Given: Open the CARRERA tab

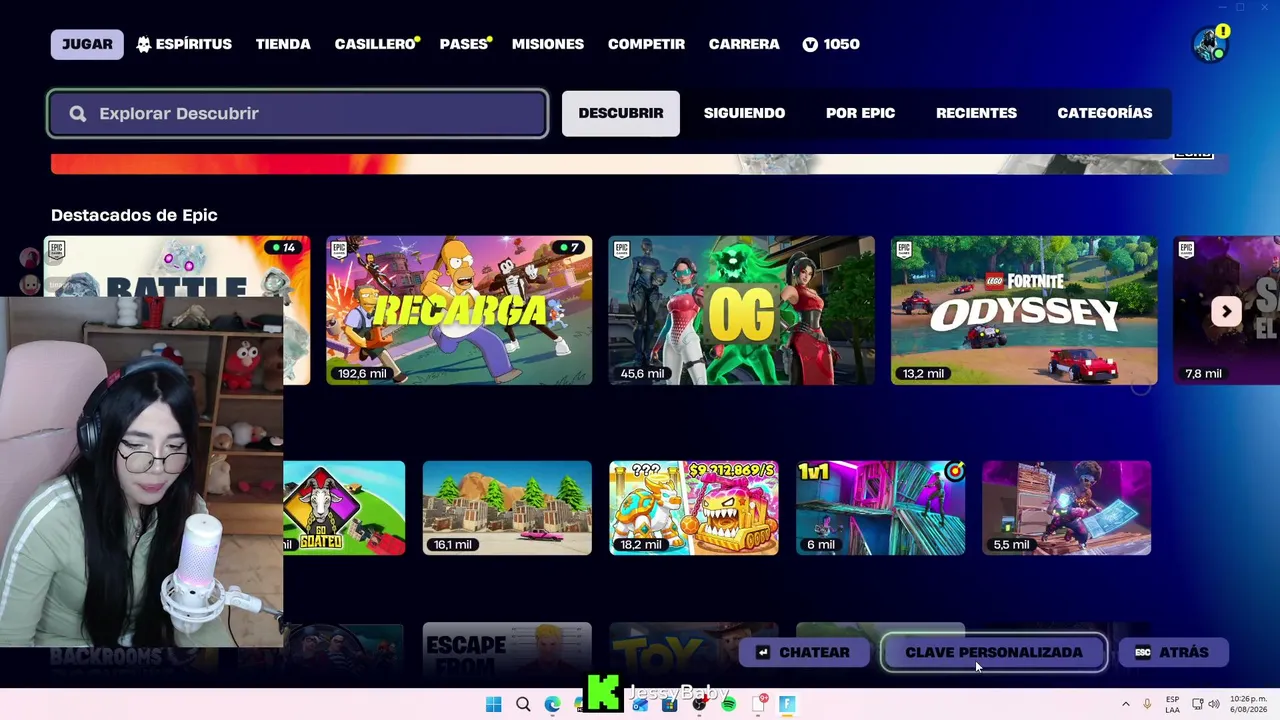Looking at the screenshot, I should (x=744, y=44).
